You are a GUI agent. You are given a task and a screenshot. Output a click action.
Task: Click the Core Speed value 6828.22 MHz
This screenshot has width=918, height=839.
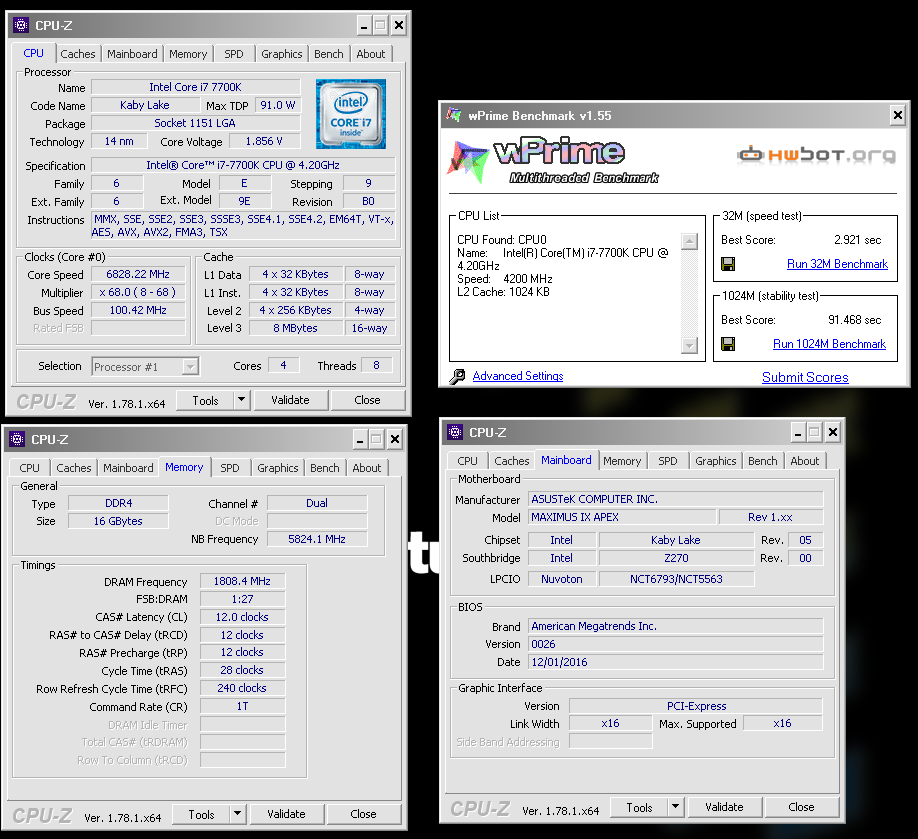point(138,274)
